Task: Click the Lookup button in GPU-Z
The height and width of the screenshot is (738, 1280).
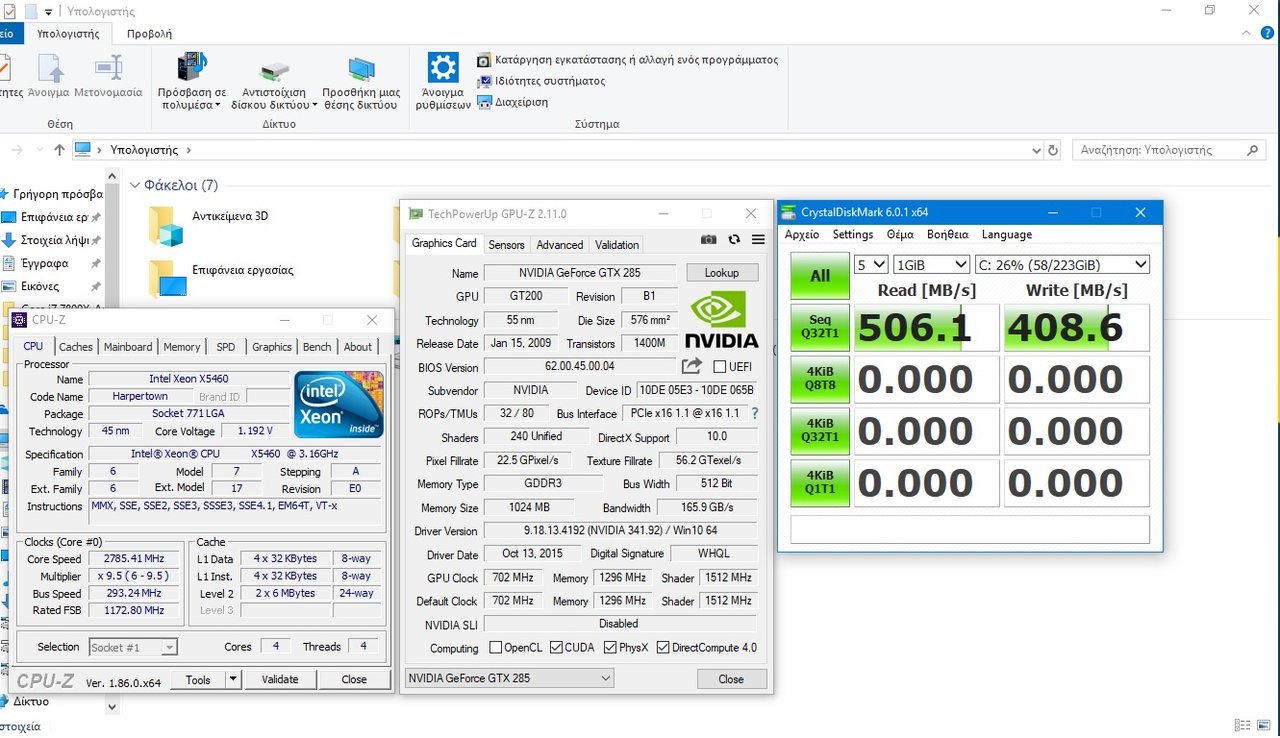Action: [x=721, y=273]
